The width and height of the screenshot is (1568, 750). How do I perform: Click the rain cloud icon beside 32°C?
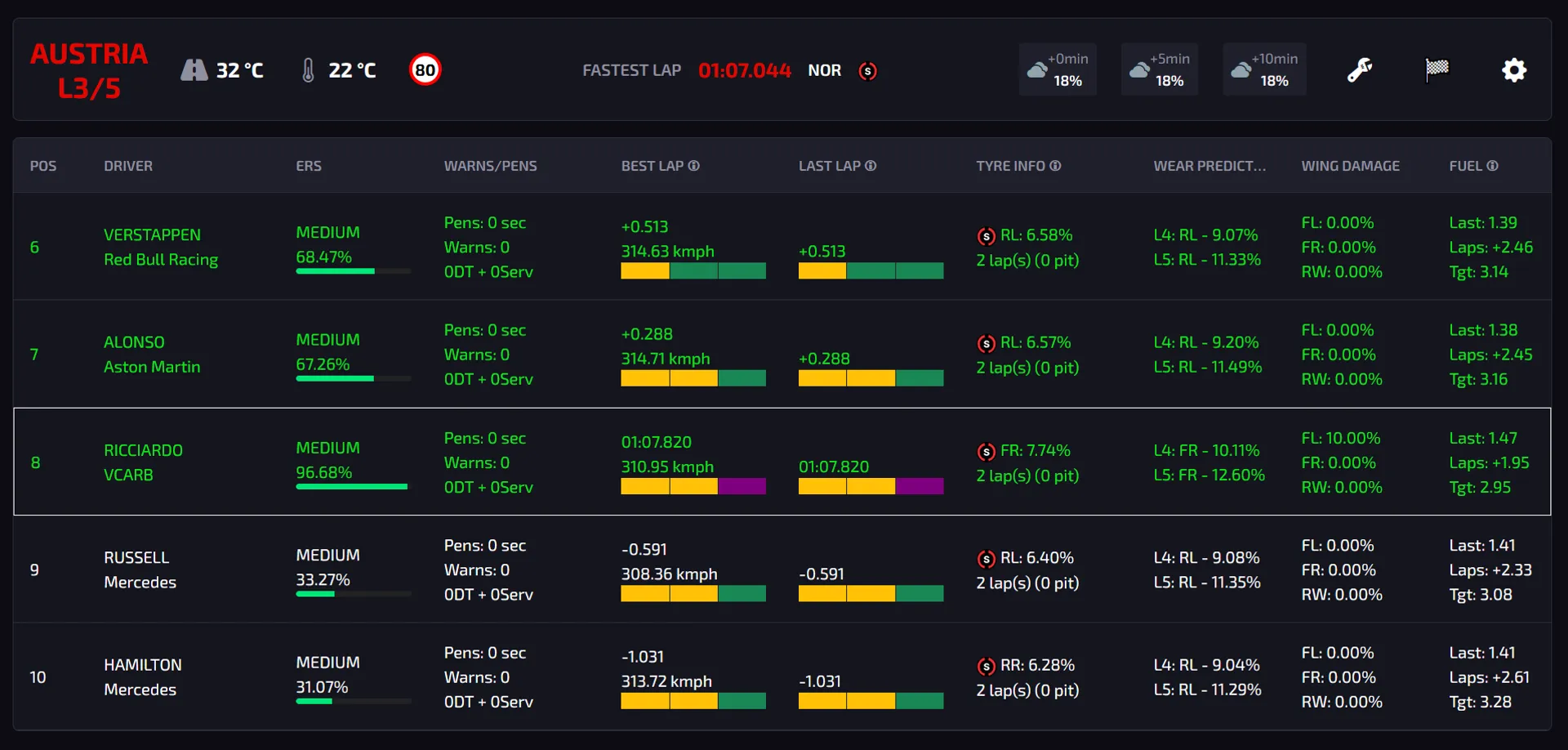click(x=193, y=69)
